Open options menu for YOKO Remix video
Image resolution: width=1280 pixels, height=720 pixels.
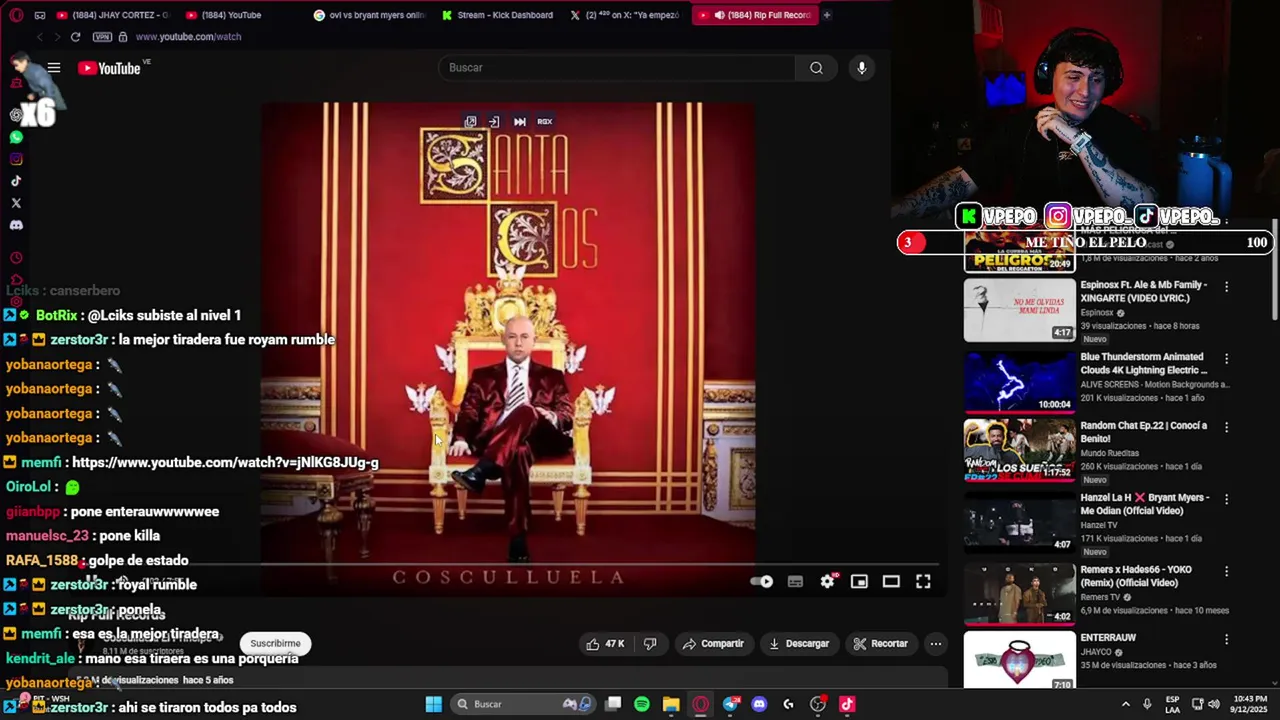coord(1226,571)
